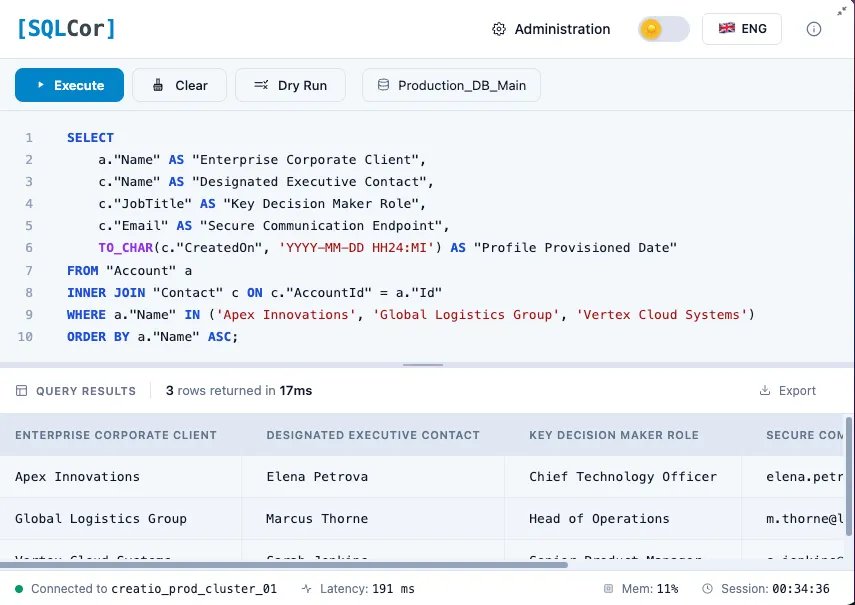Click the Query Results table icon

pos(21,391)
